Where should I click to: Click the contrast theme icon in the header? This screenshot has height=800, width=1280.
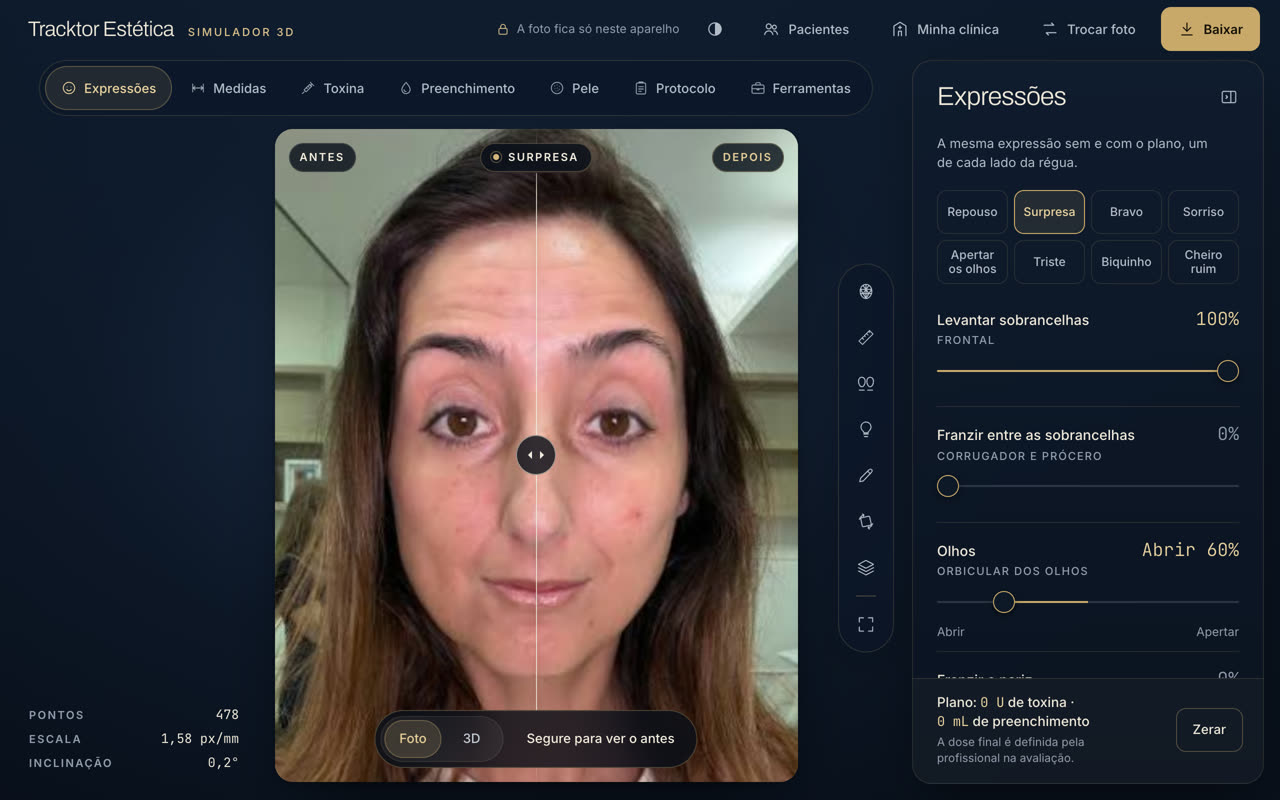click(x=715, y=29)
